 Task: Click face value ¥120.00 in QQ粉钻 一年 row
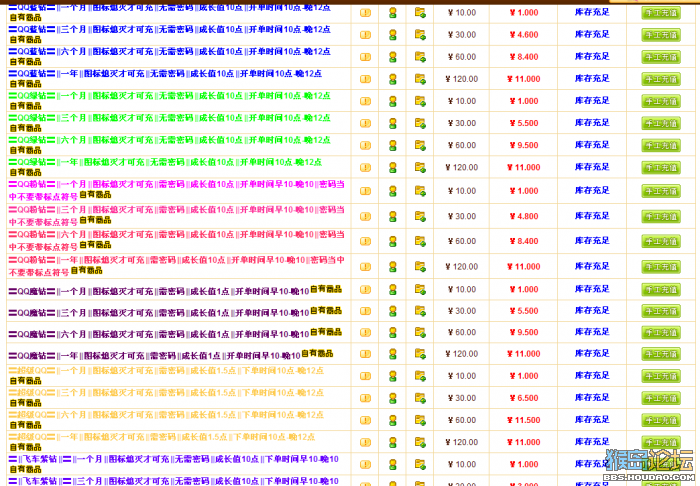[462, 267]
